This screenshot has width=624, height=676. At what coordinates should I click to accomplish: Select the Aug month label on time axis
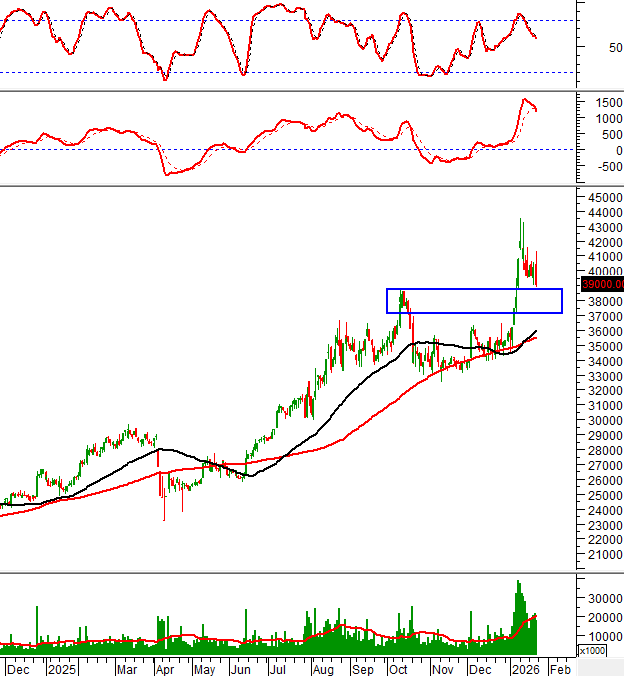[322, 666]
